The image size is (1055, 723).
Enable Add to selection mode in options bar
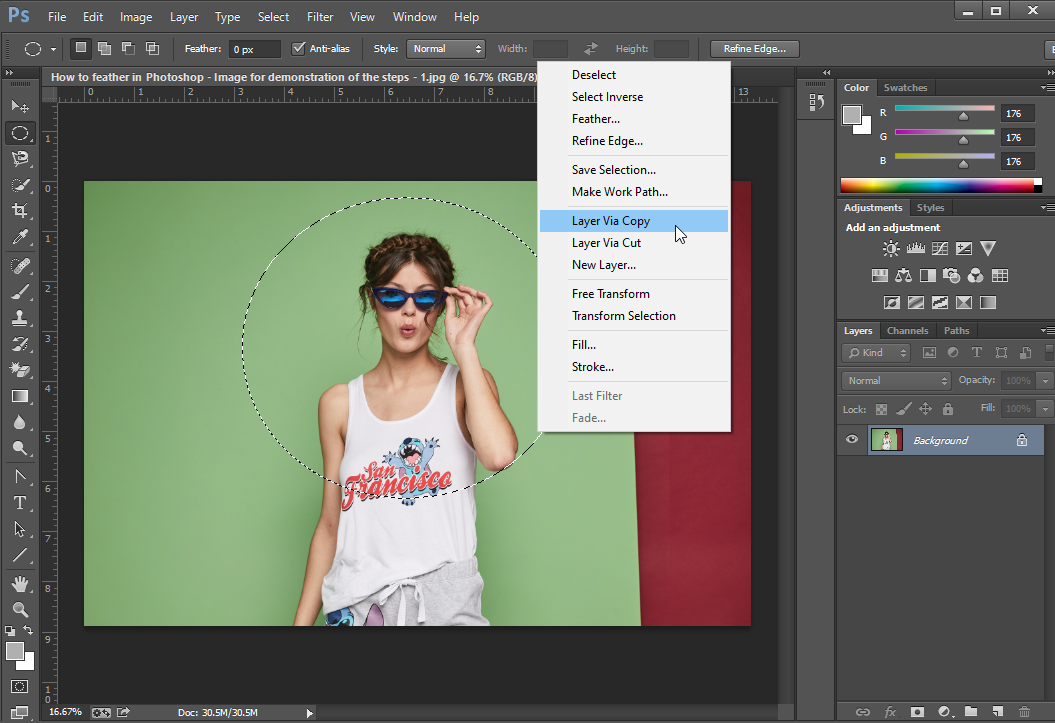pos(104,48)
